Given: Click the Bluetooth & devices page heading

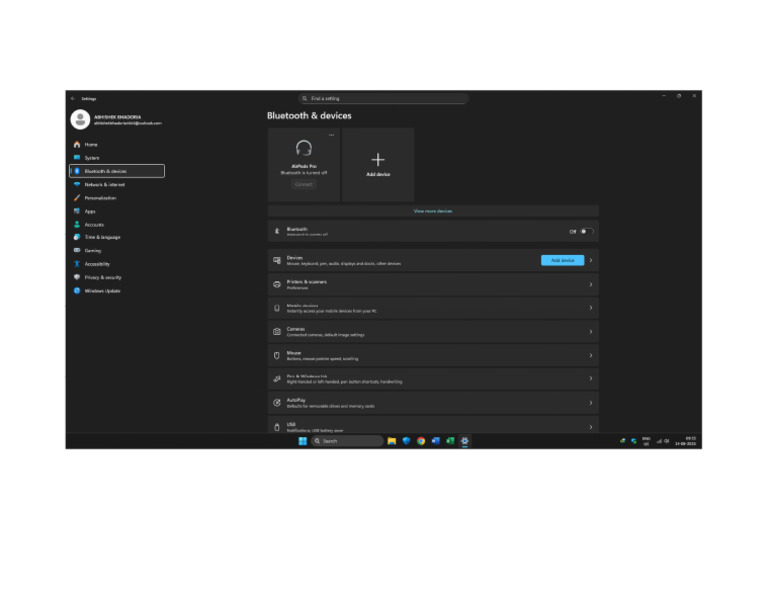Looking at the screenshot, I should click(309, 116).
